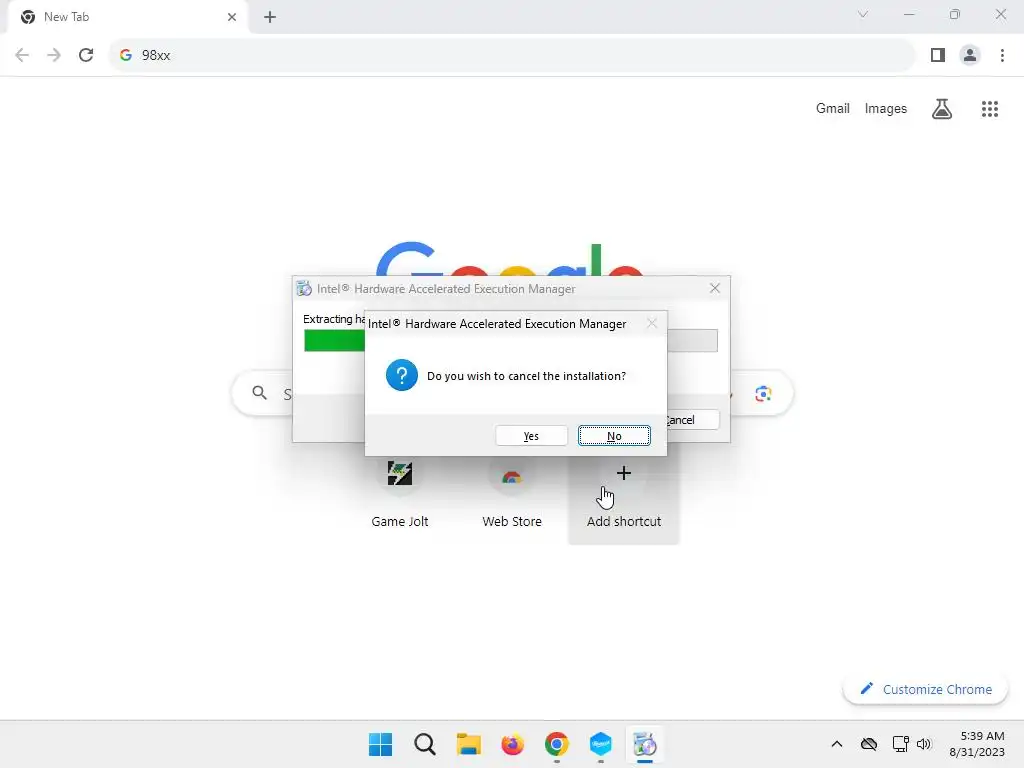Screen dimensions: 1024x768
Task: Click Yes to cancel the installation
Action: (x=531, y=436)
